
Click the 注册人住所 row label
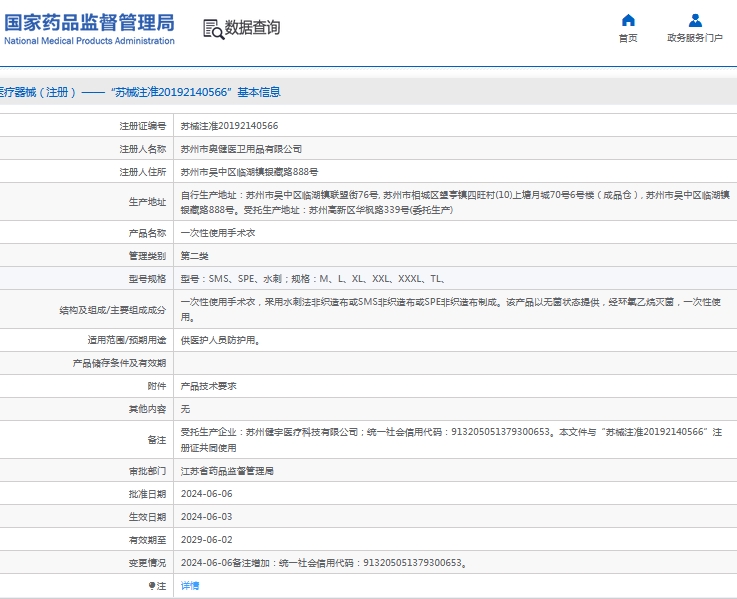pos(143,172)
